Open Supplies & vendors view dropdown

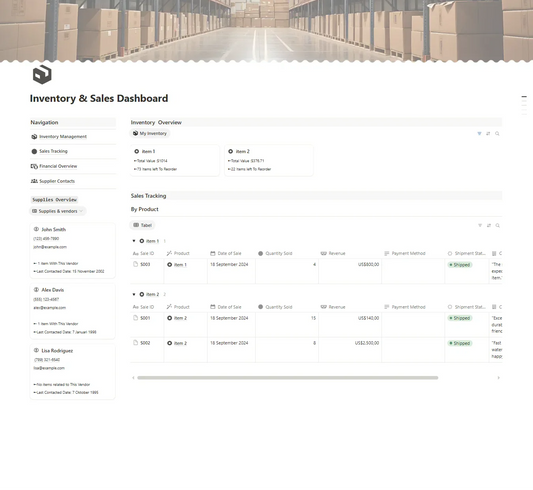pos(58,211)
